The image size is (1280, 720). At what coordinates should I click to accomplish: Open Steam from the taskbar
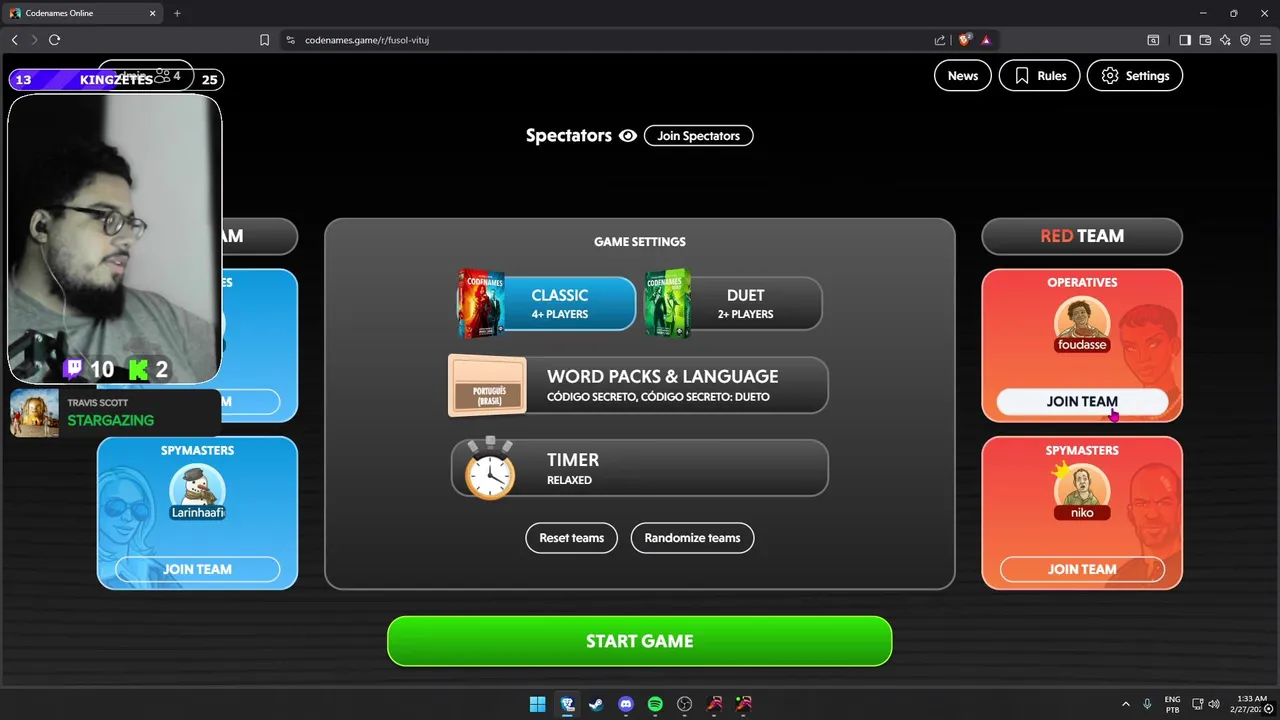596,704
